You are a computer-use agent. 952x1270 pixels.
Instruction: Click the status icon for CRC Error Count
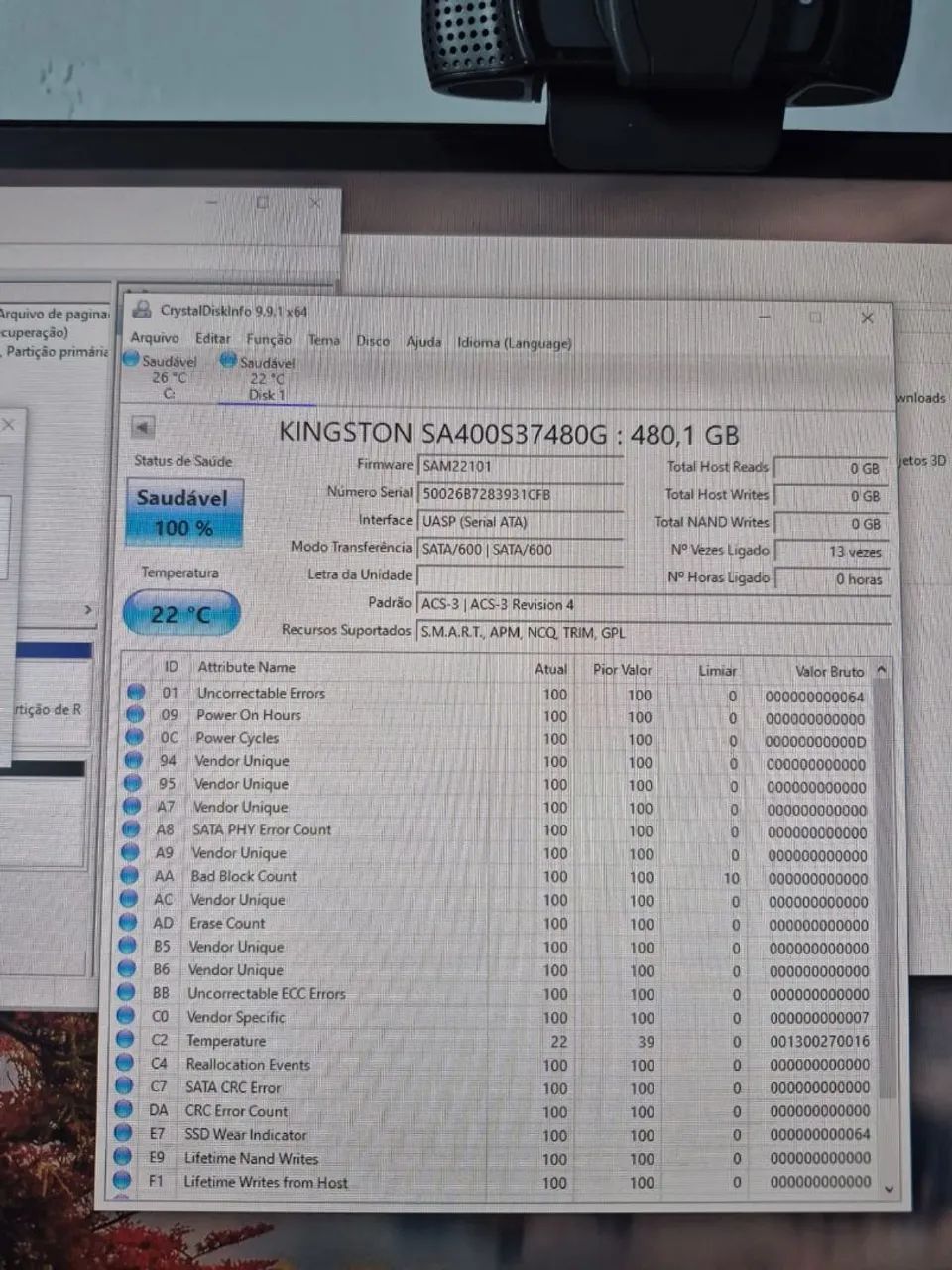(123, 1110)
